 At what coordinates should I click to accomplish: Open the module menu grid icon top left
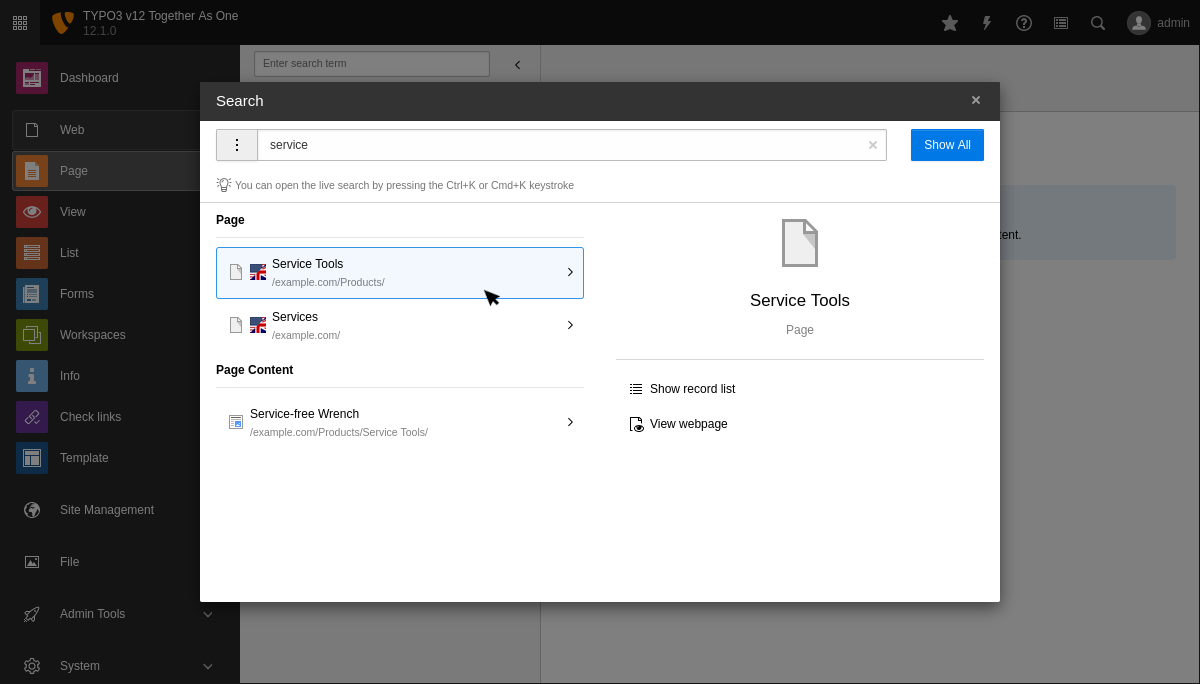[20, 22]
